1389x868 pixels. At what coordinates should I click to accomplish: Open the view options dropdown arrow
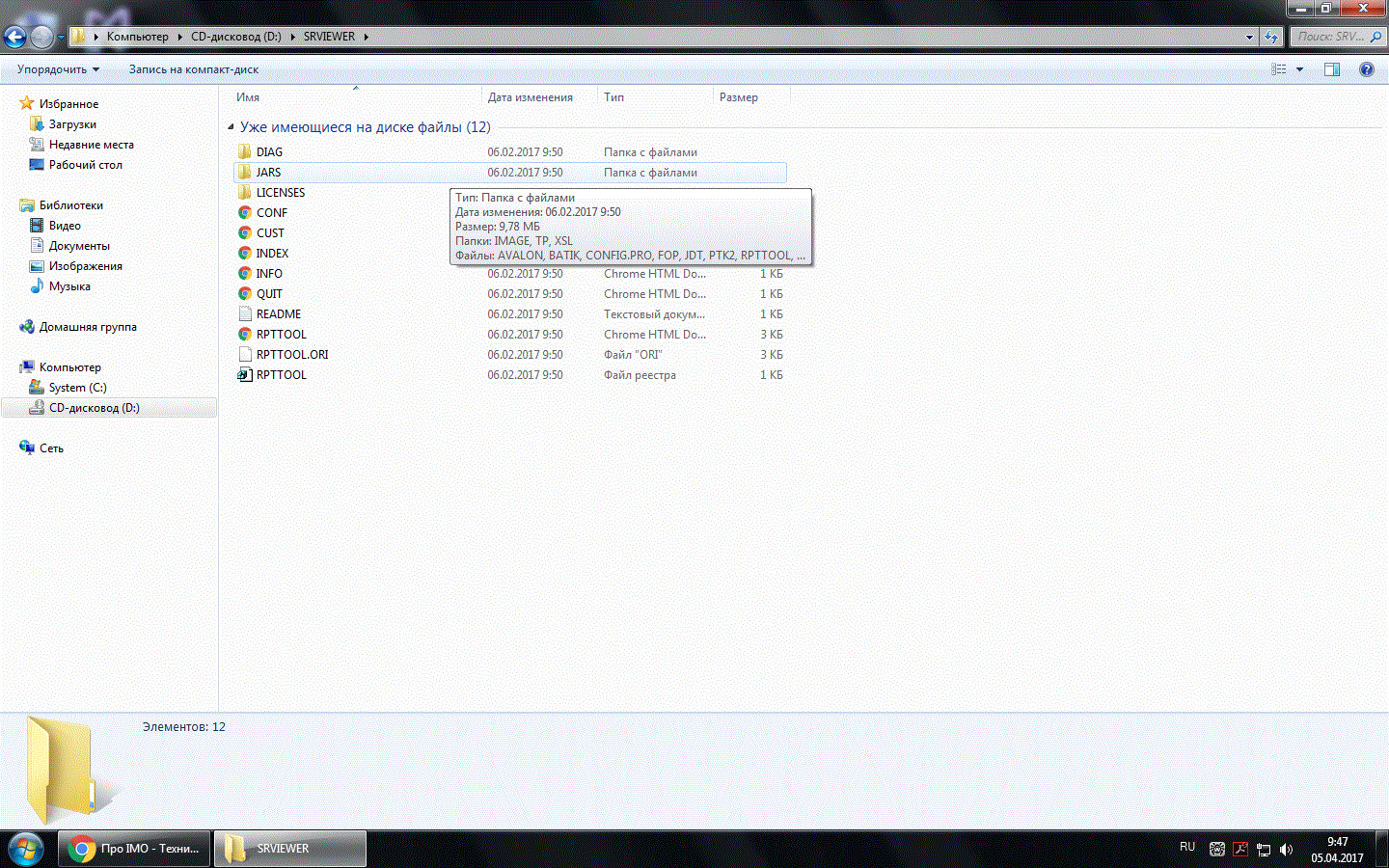pyautogui.click(x=1299, y=69)
